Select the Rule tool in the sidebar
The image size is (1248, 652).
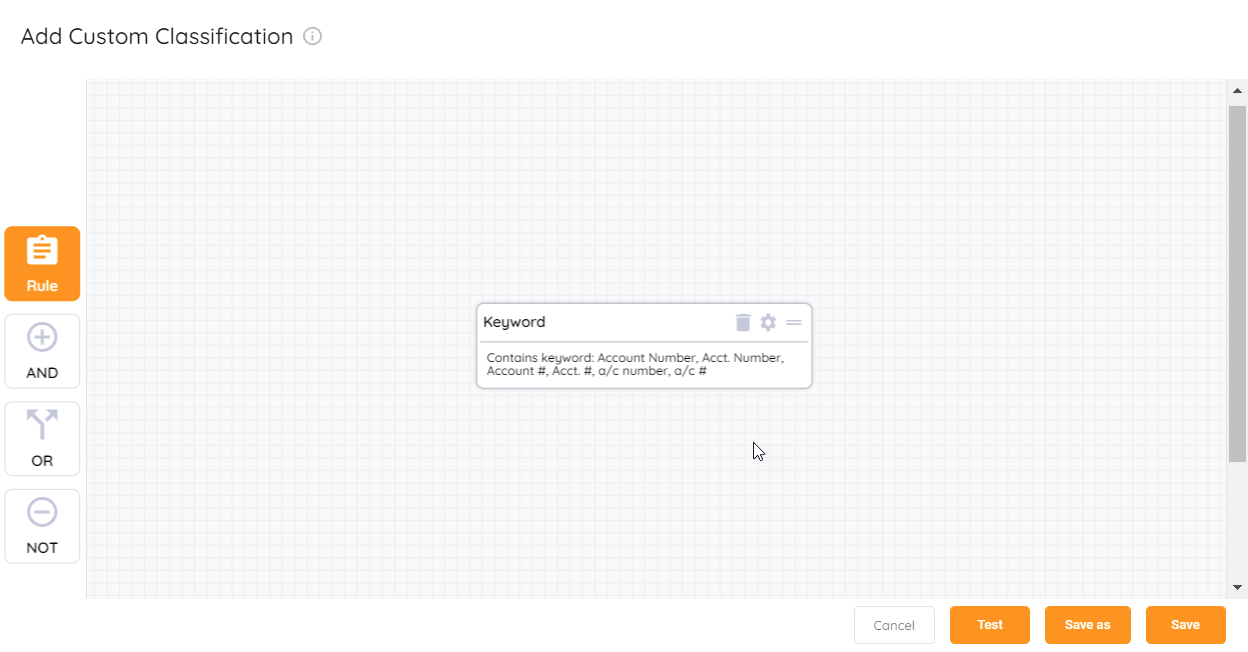(x=41, y=263)
